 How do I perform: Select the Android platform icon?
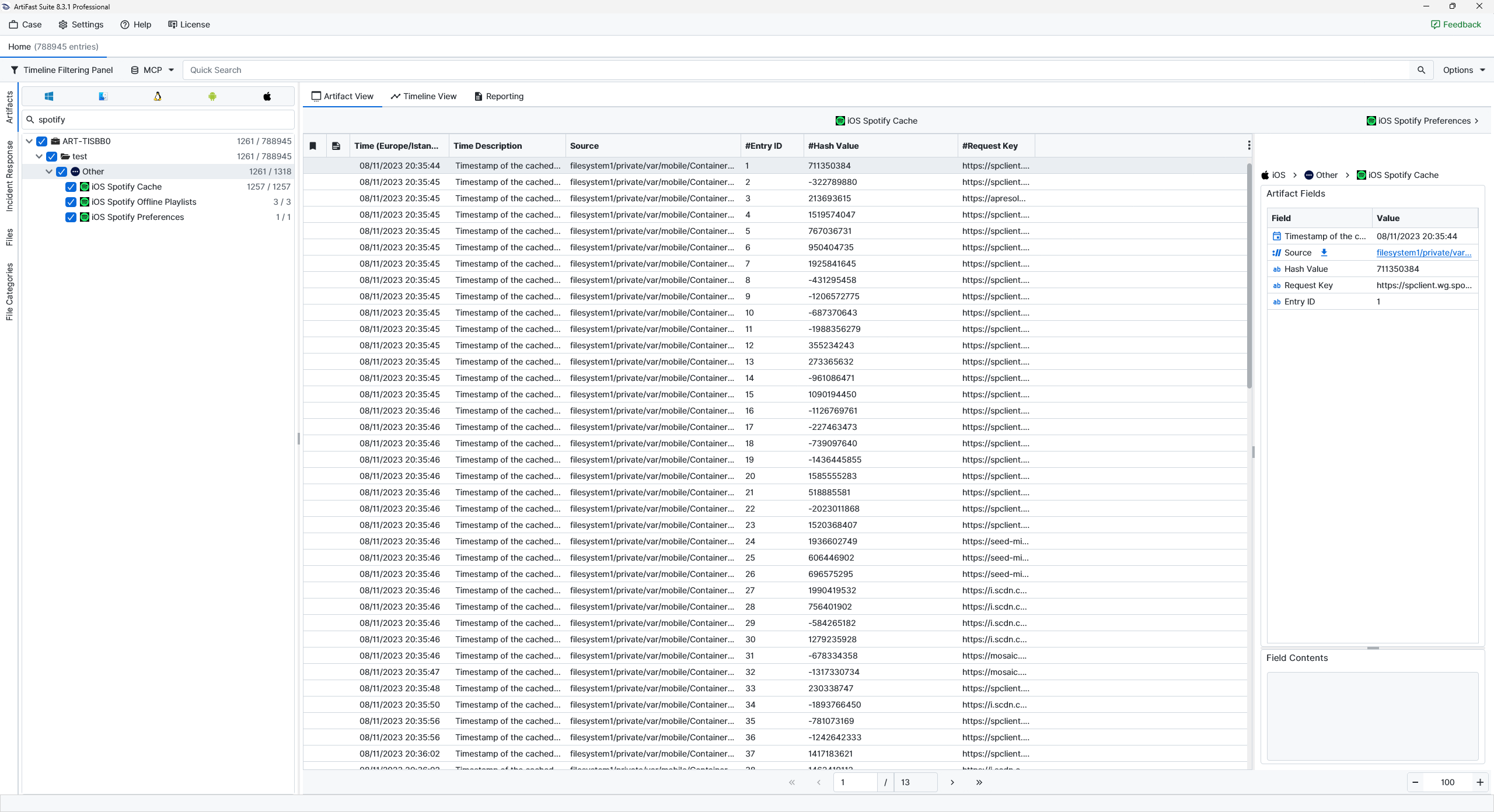coord(212,96)
